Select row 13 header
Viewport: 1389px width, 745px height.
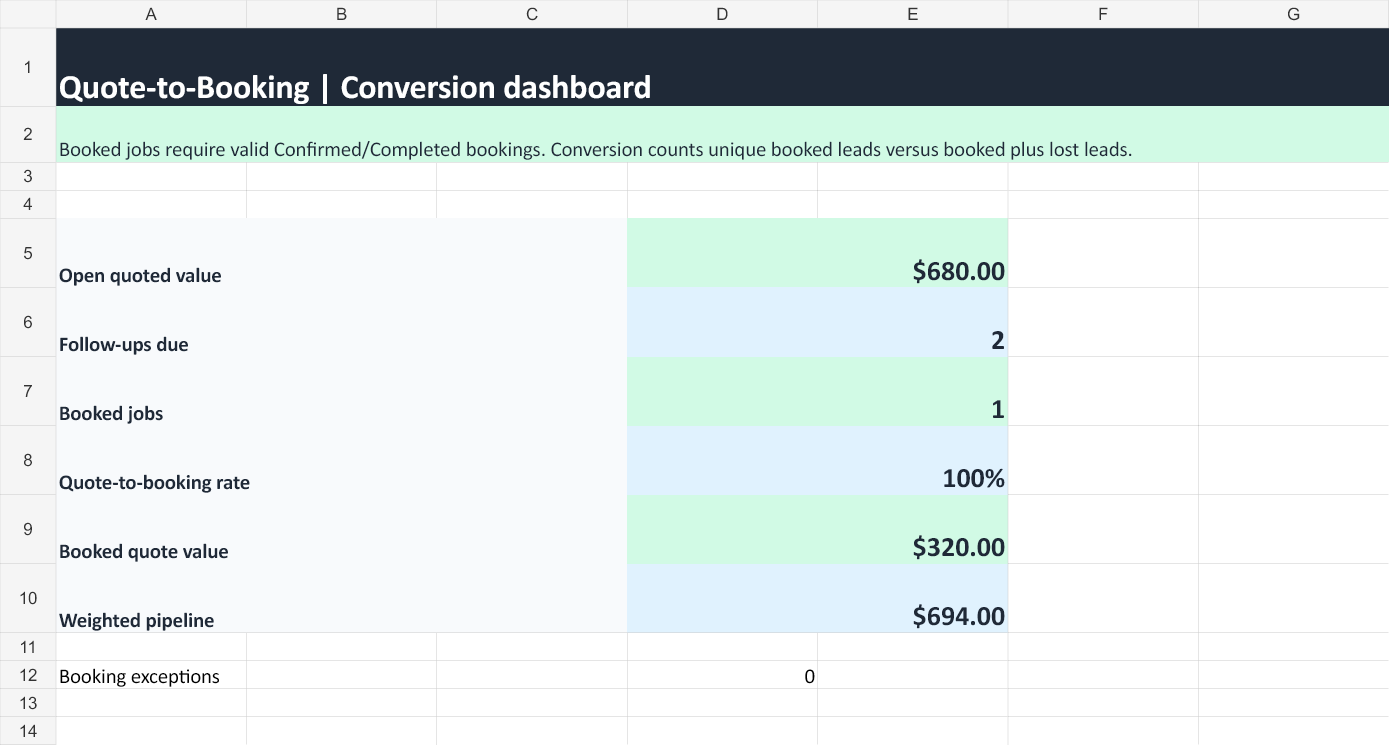click(28, 703)
